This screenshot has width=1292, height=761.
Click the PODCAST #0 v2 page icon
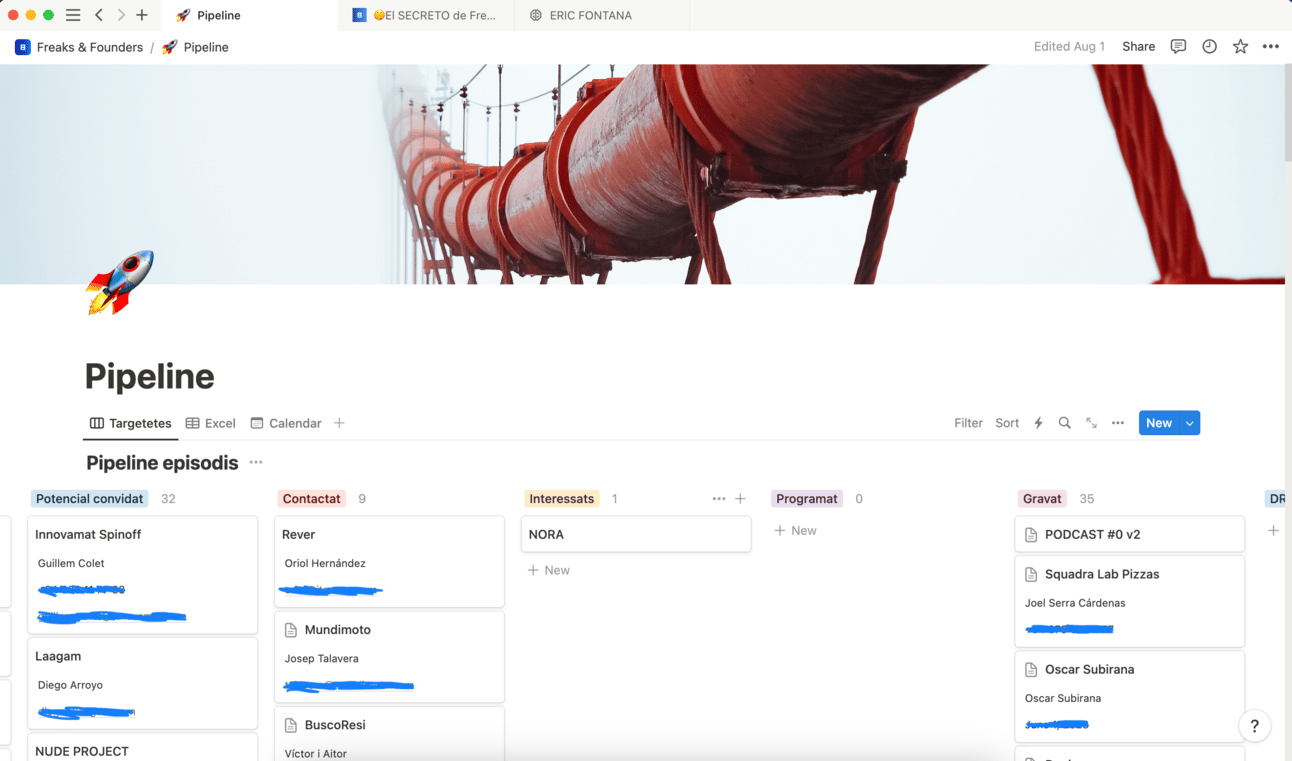pyautogui.click(x=1031, y=534)
